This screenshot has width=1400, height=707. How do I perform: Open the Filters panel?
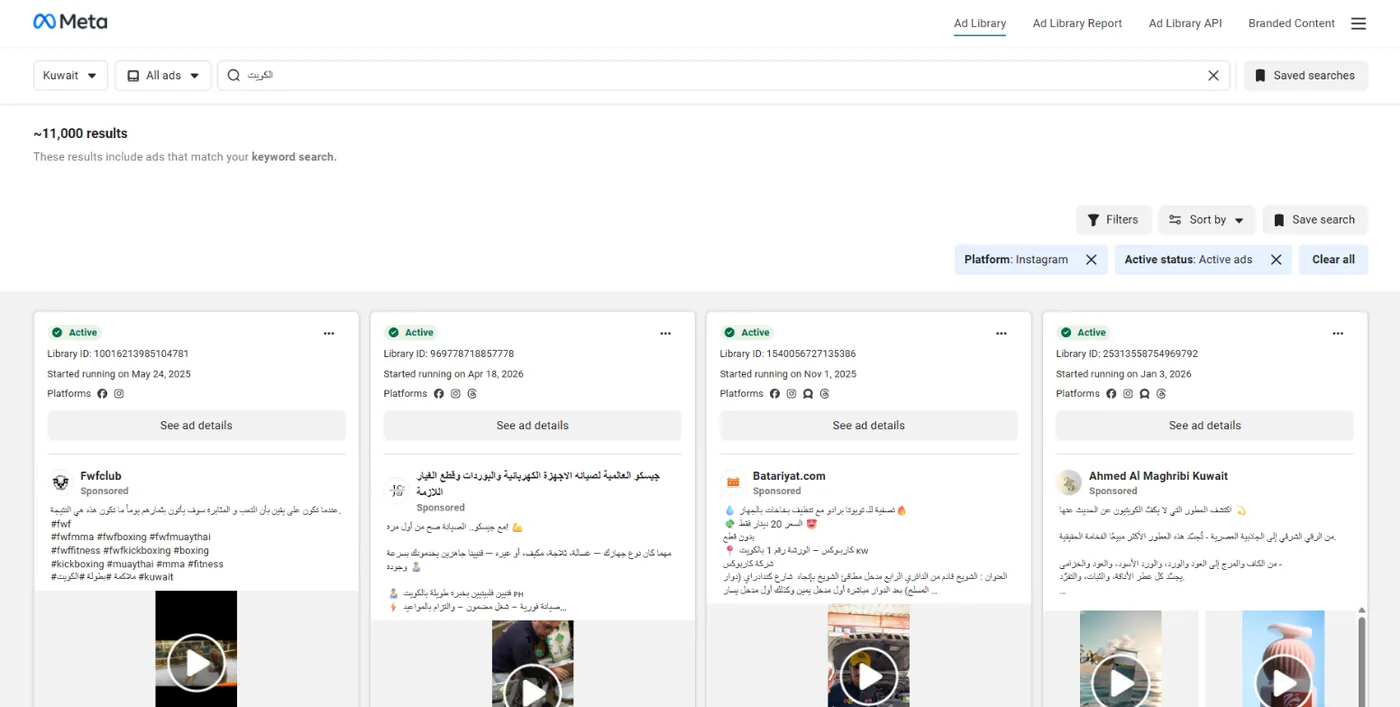click(x=1113, y=220)
